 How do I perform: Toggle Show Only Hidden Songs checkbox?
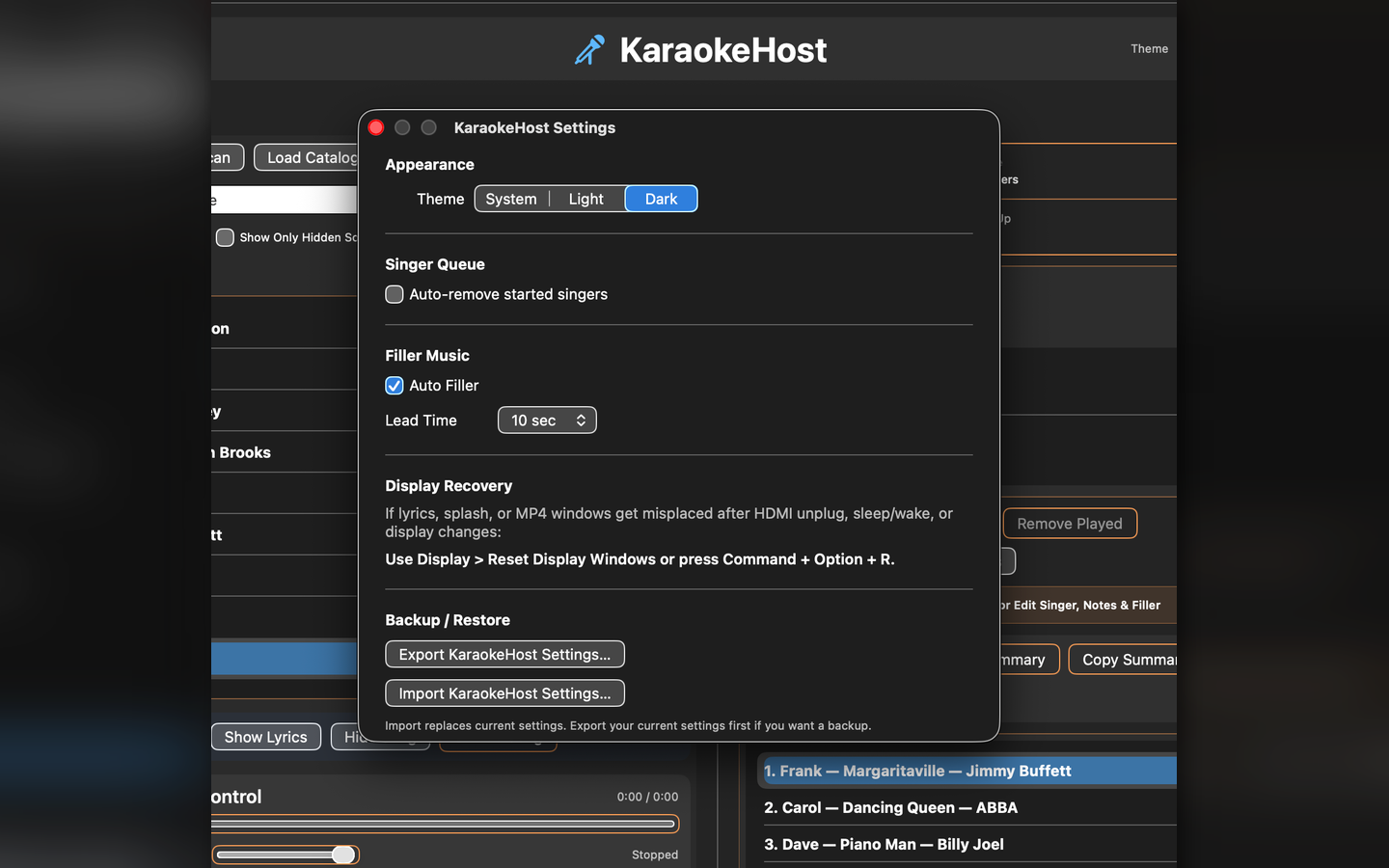pyautogui.click(x=225, y=237)
